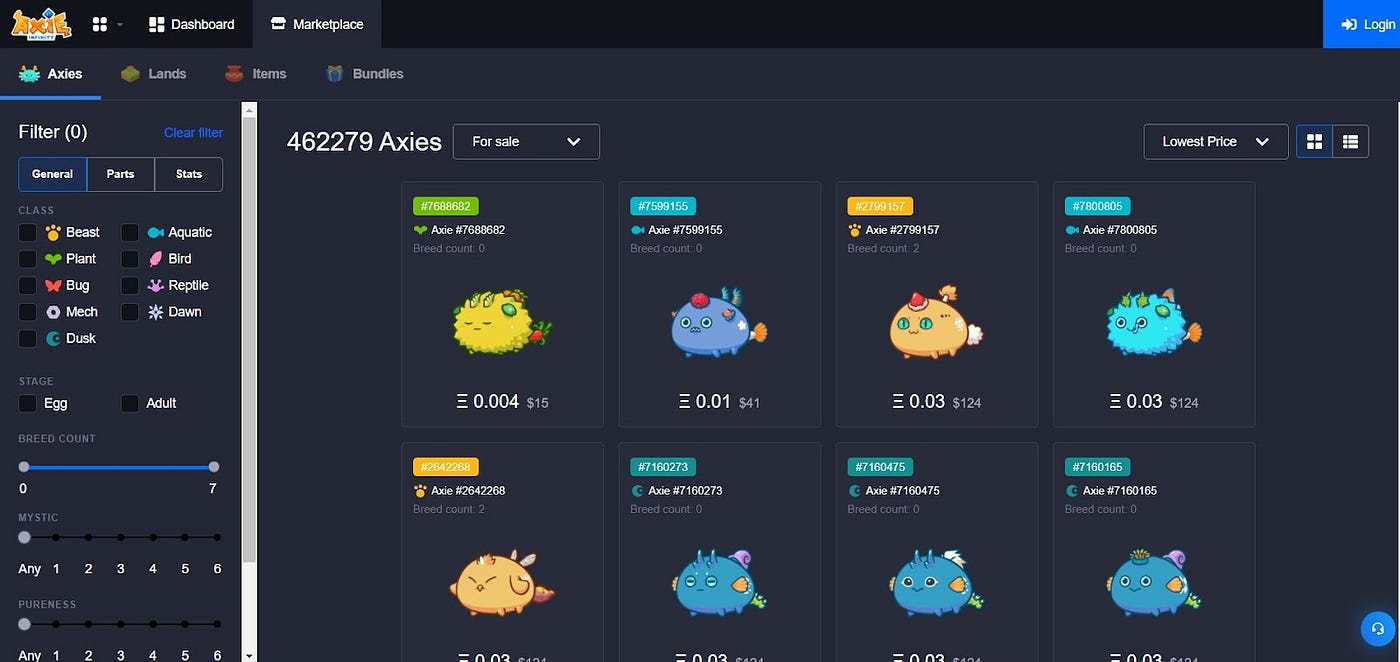Open the blue Axie #7599155 image
The width and height of the screenshot is (1400, 662).
pyautogui.click(x=718, y=323)
